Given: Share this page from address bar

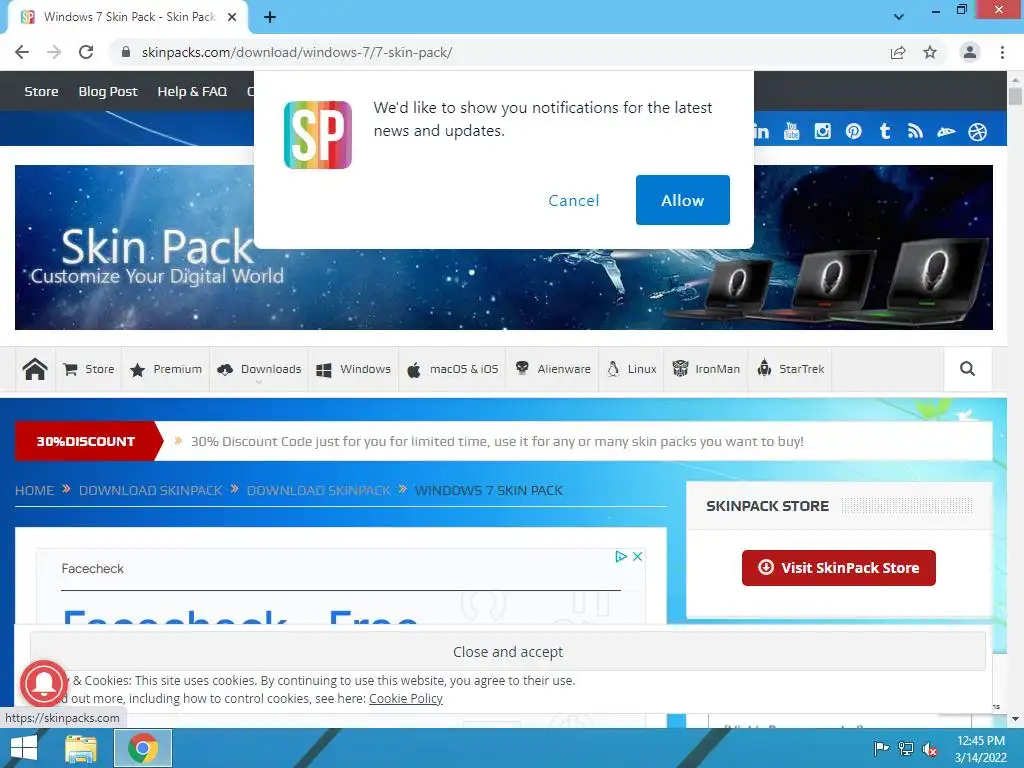Looking at the screenshot, I should point(898,52).
